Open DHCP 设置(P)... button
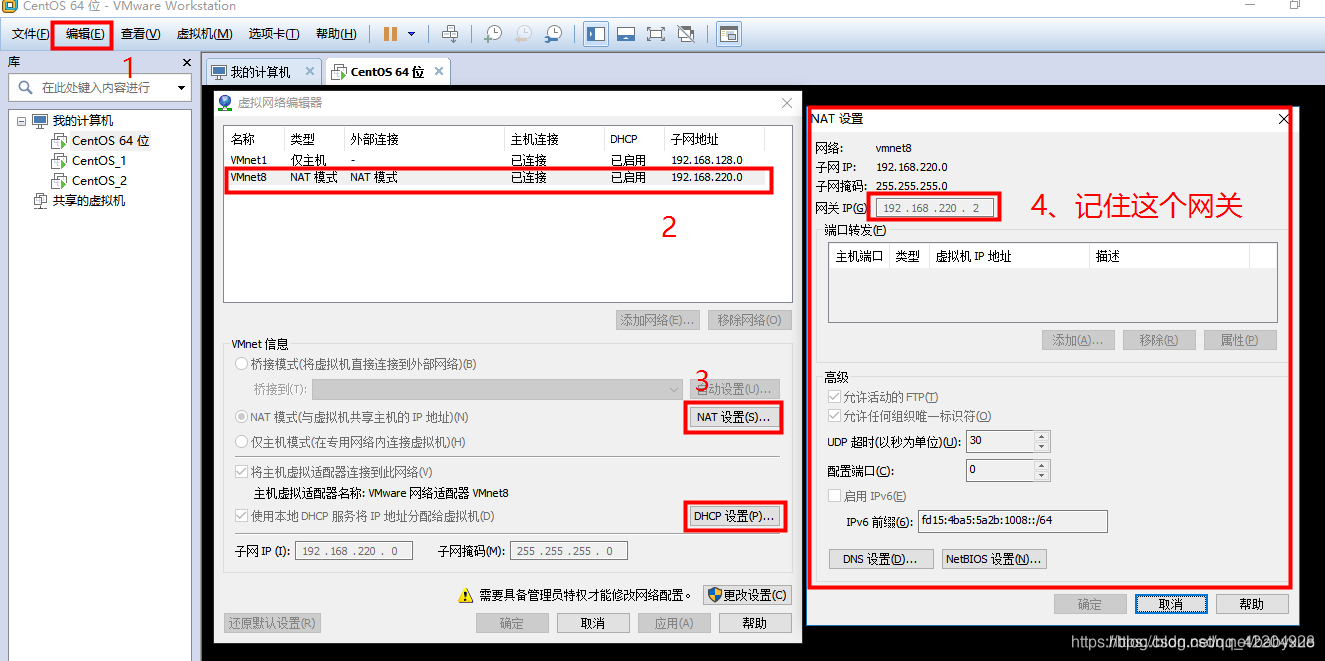The image size is (1325, 661). point(734,516)
